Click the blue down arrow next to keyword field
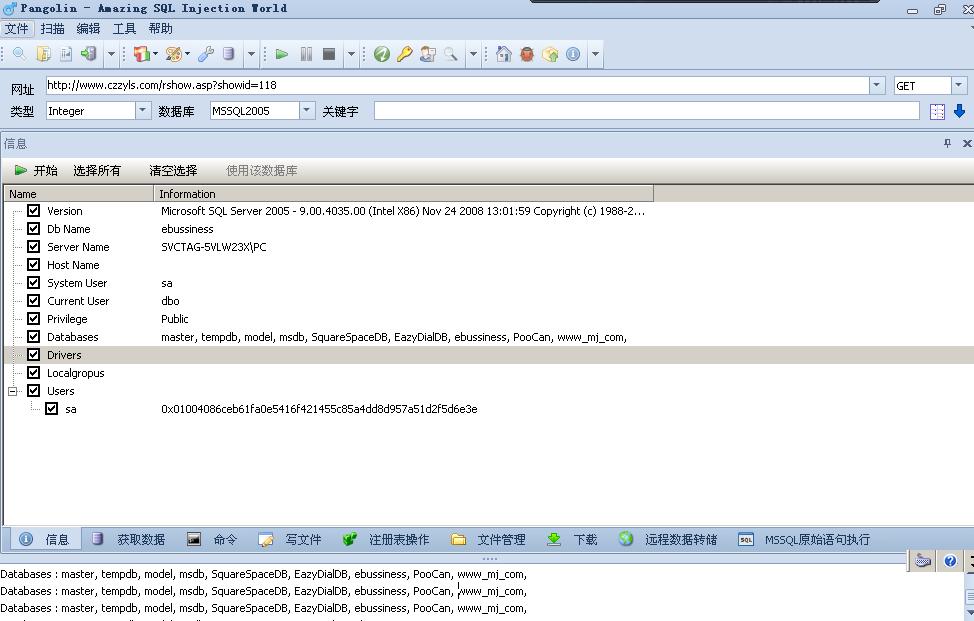Screen dimensions: 974x621 (959, 111)
